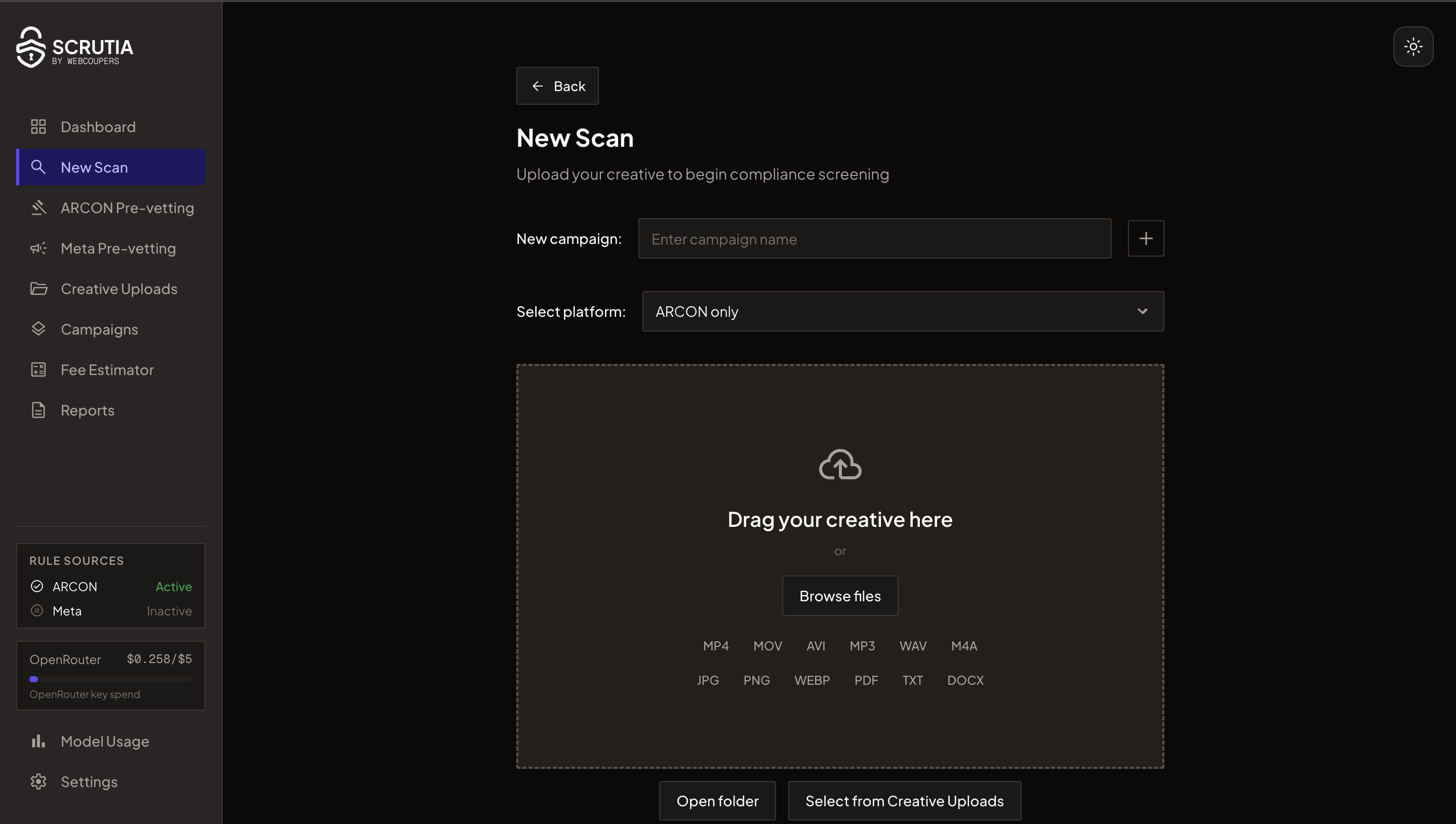Open the Select platform dropdown
Screen dimensions: 1456x824
coord(903,311)
